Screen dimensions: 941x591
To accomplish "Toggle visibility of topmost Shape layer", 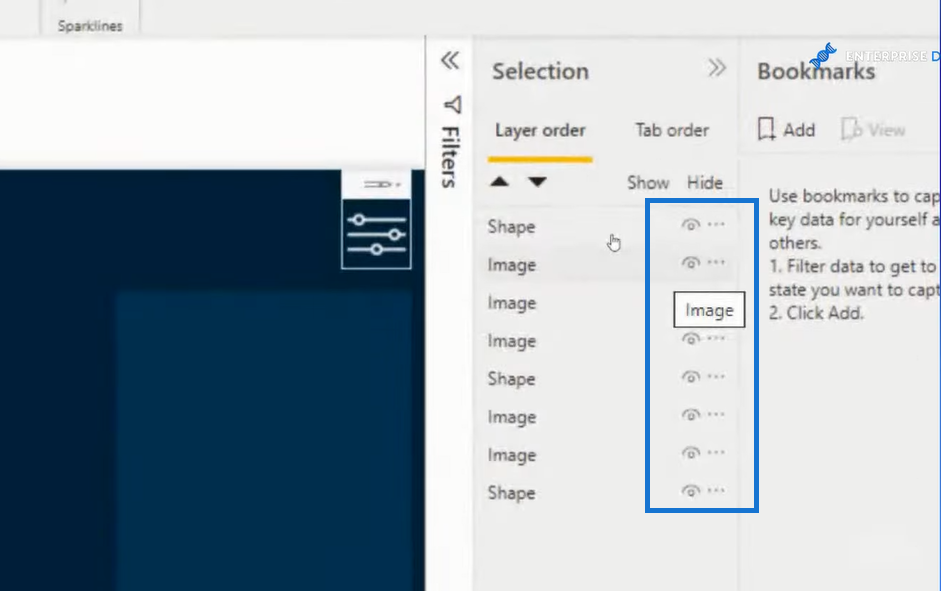I will coord(691,225).
